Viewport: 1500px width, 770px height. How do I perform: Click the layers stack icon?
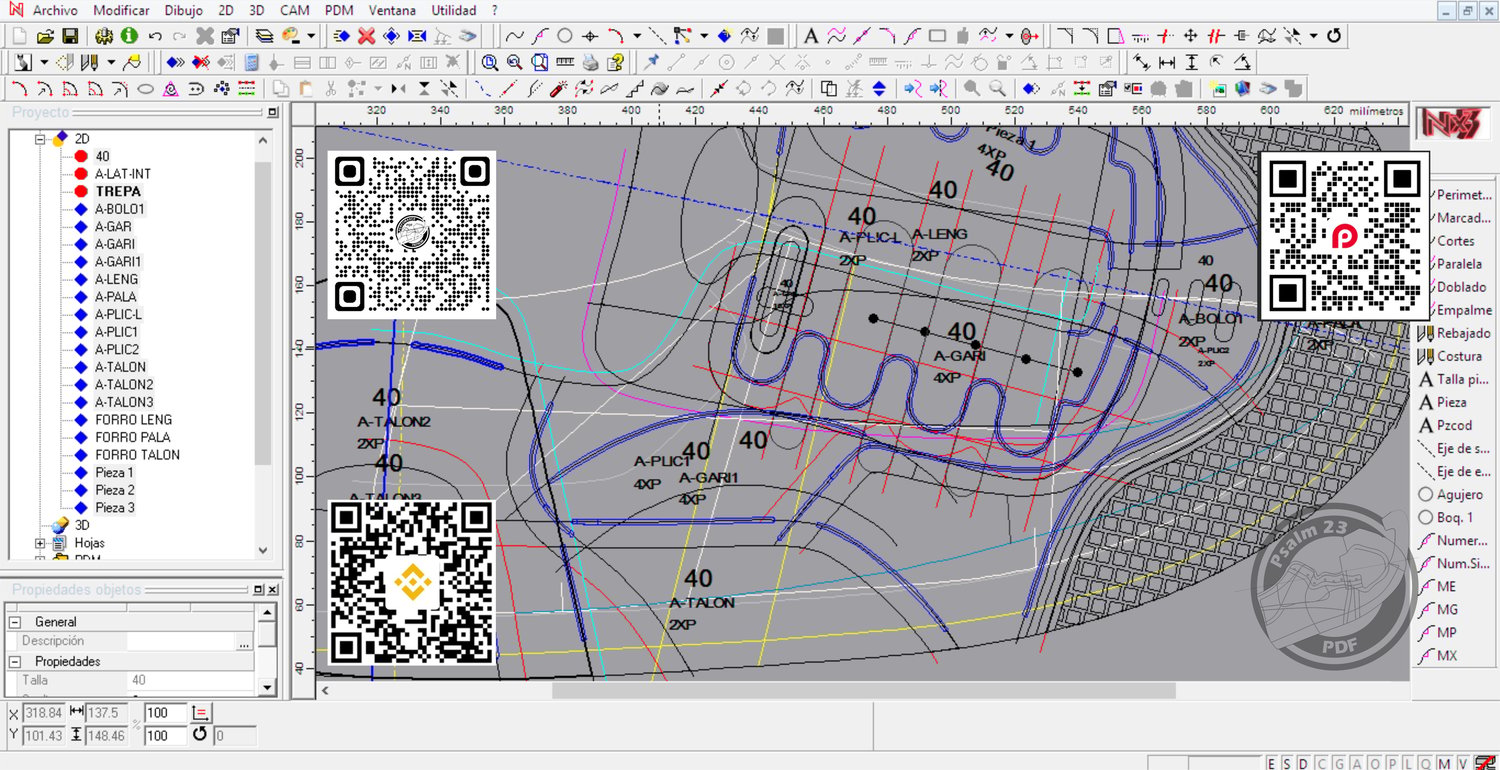click(x=264, y=36)
